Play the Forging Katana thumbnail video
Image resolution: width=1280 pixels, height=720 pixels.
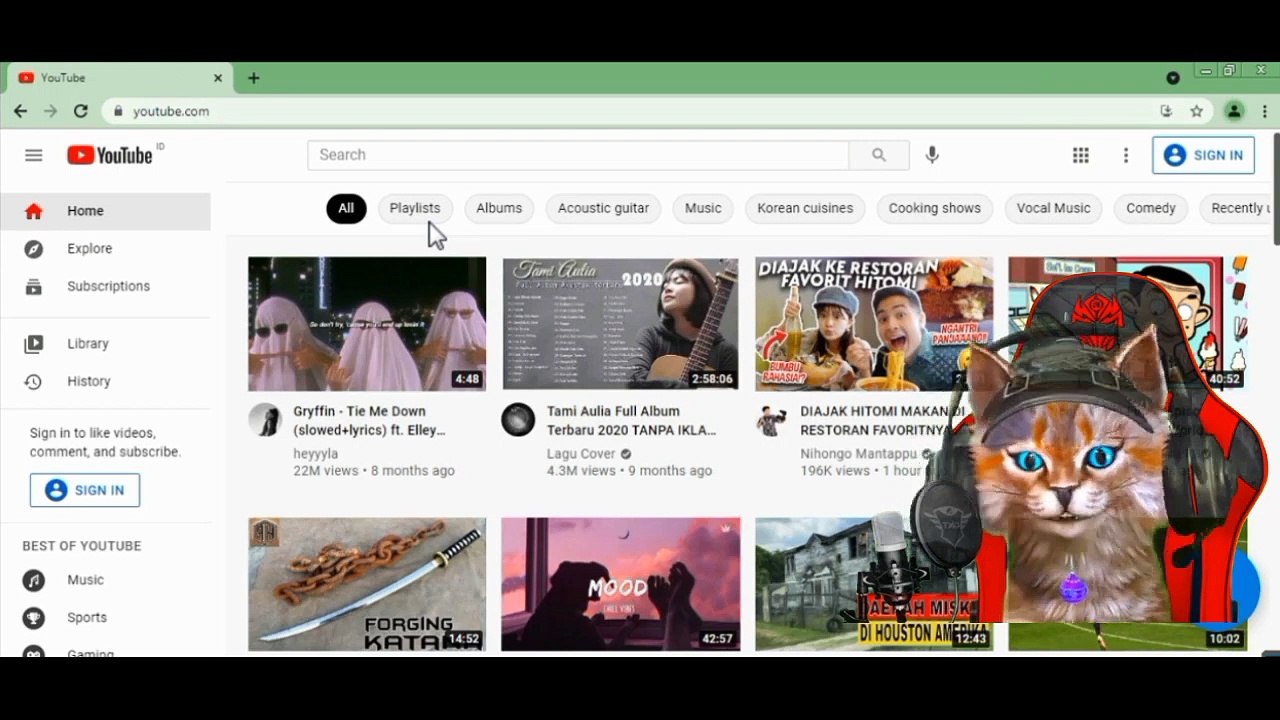(367, 584)
